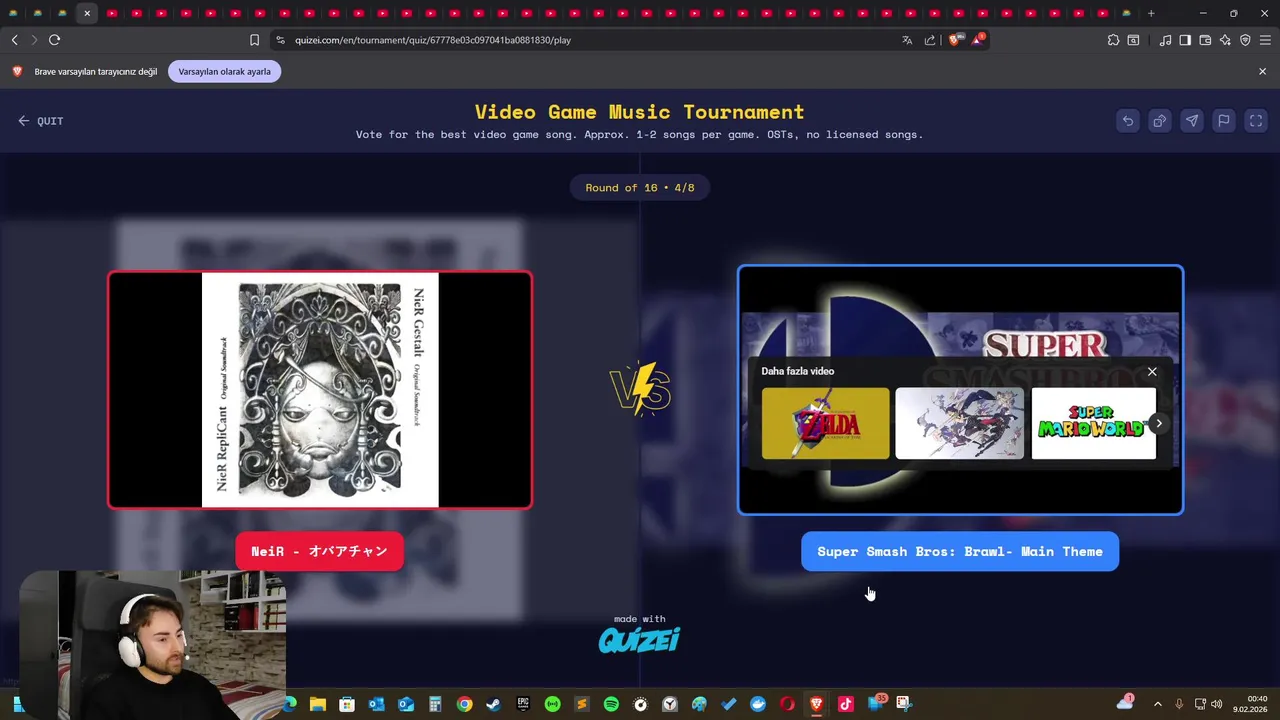Toggle the browser sidebar panel
The height and width of the screenshot is (720, 1280).
click(x=1185, y=40)
